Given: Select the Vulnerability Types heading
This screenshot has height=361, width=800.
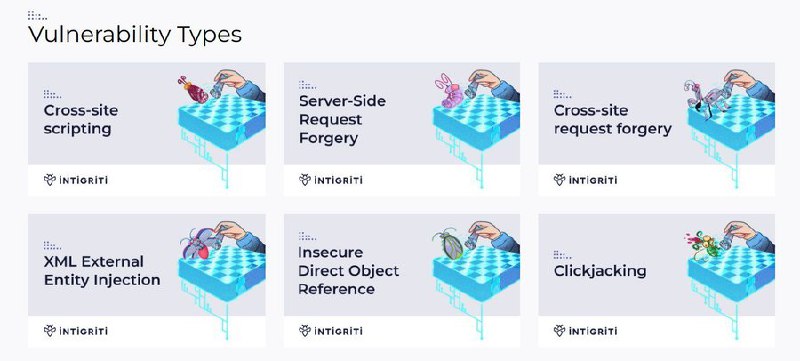Looking at the screenshot, I should (135, 35).
